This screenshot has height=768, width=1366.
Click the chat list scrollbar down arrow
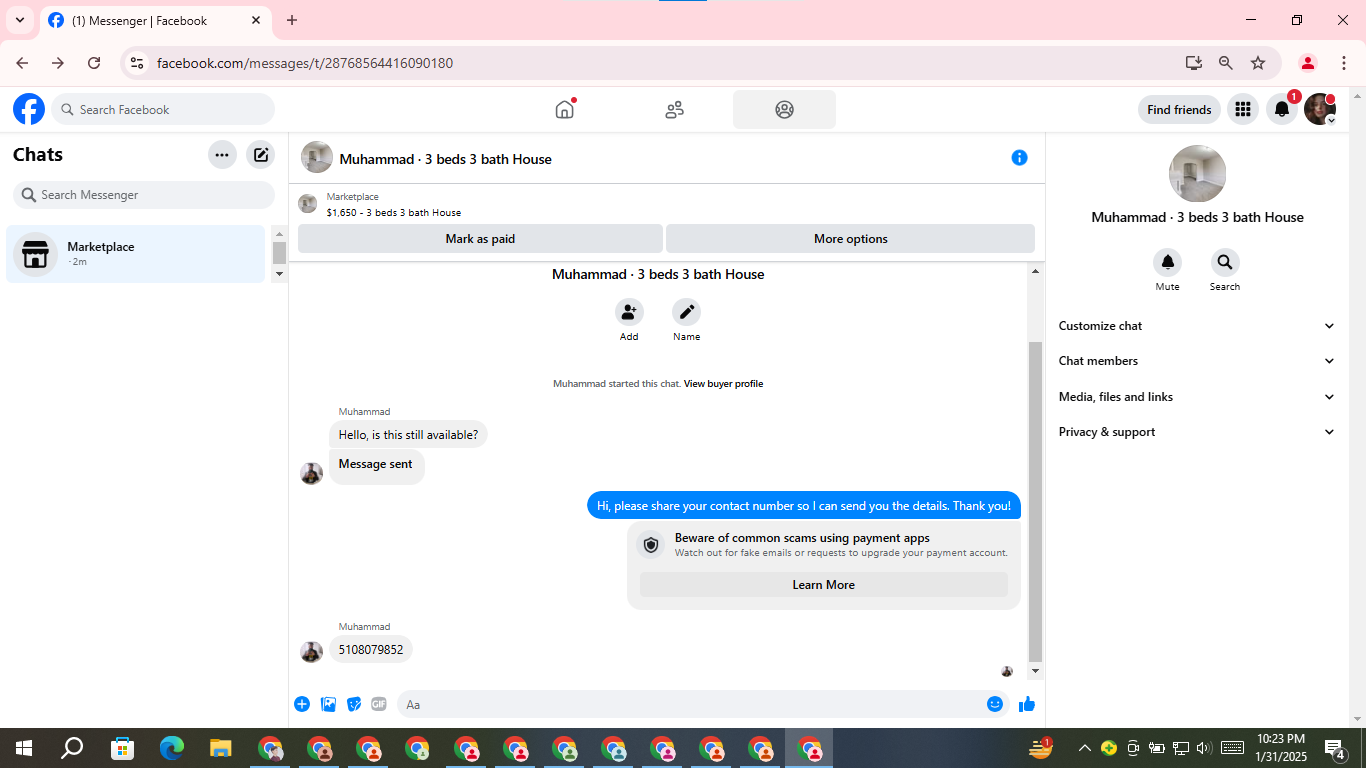click(x=279, y=273)
